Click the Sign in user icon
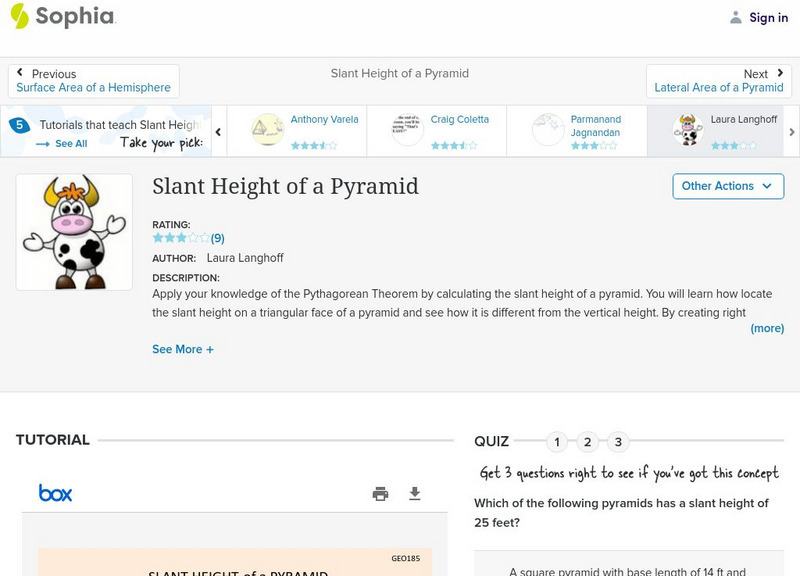Screen dimensions: 800x576 tap(736, 18)
